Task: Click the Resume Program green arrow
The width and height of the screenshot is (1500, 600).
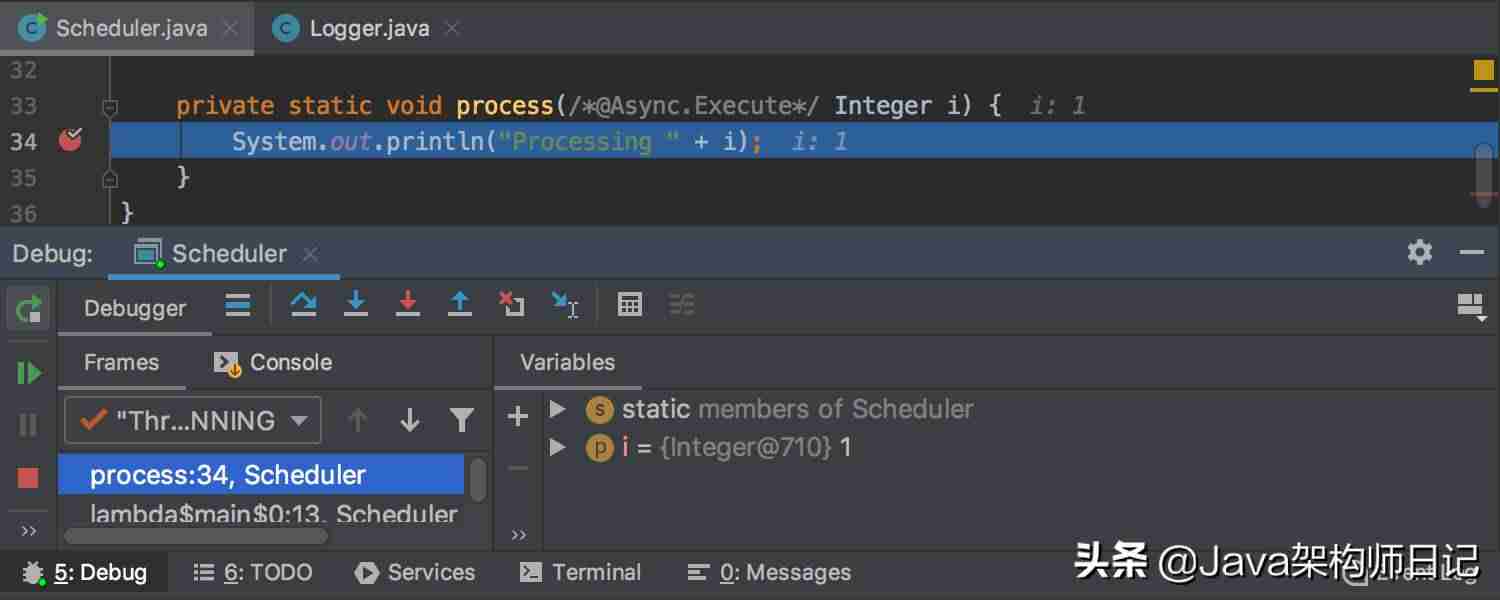Action: point(29,373)
